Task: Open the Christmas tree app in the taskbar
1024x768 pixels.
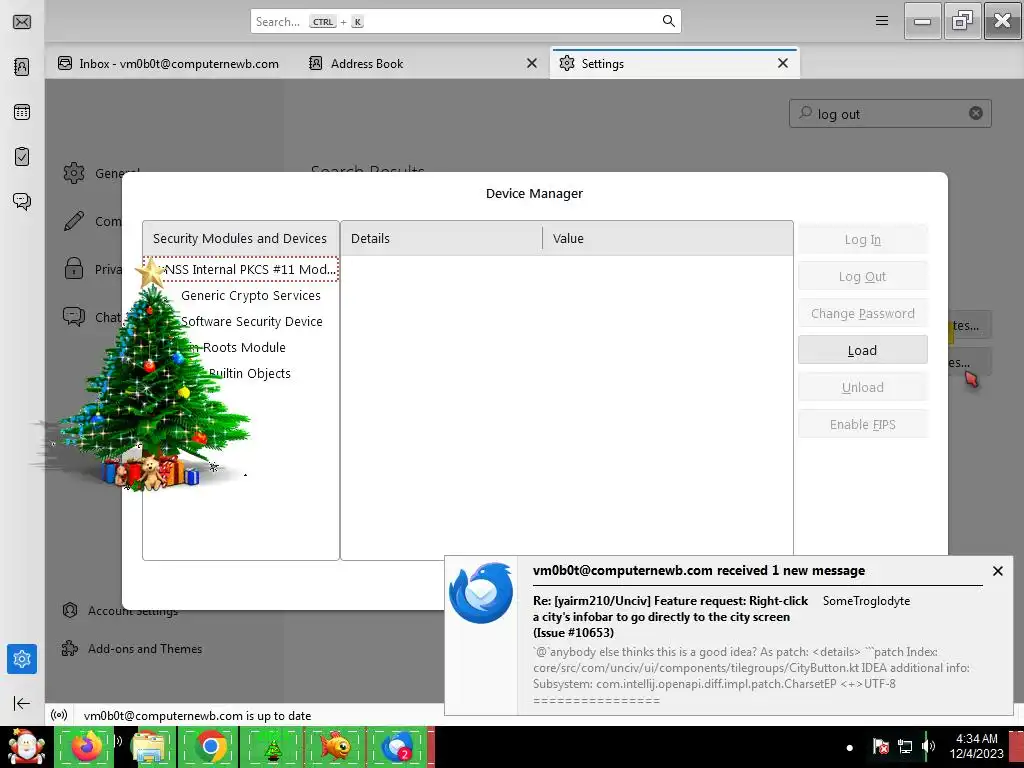Action: tap(272, 746)
